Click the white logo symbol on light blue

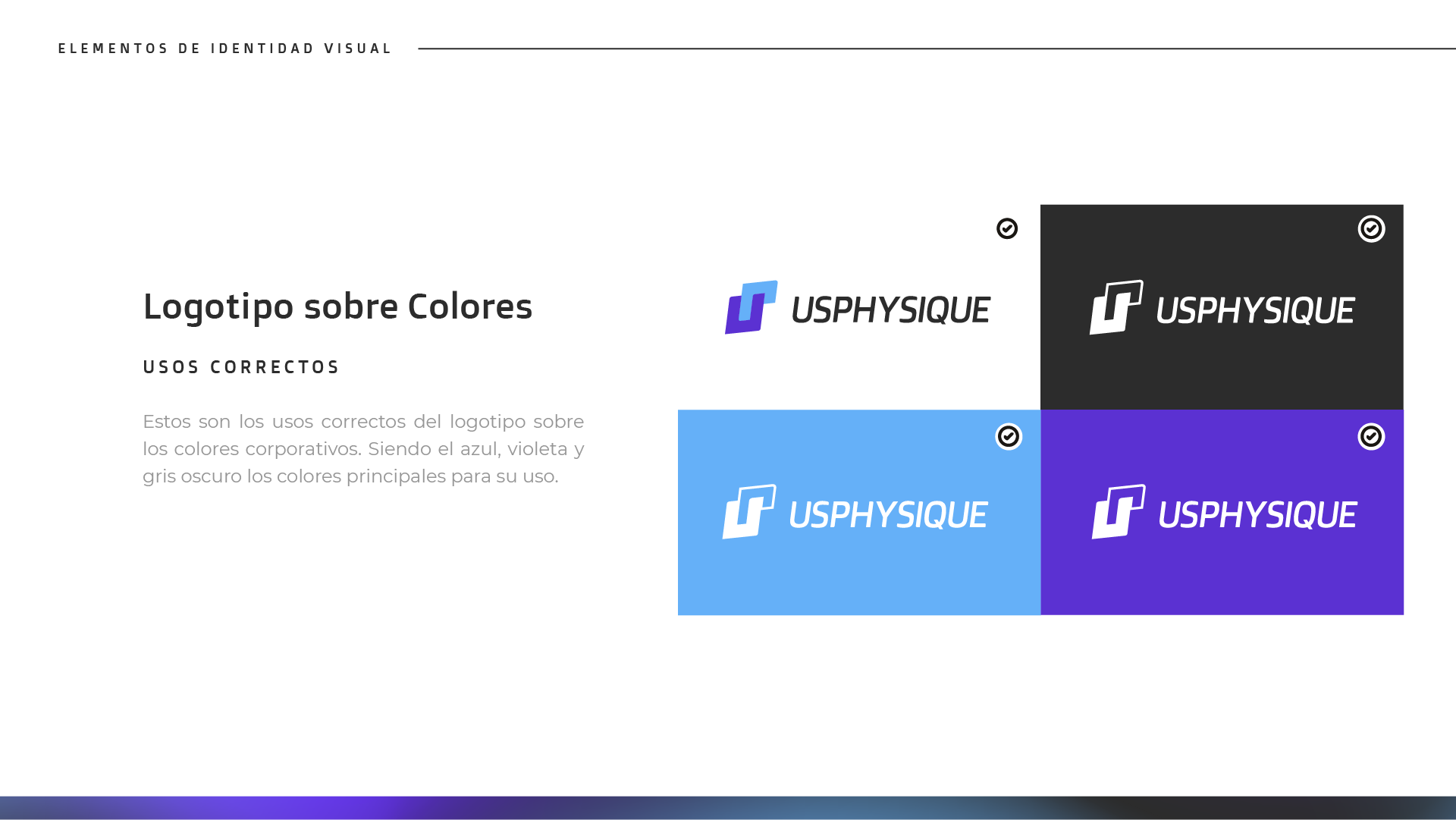749,512
